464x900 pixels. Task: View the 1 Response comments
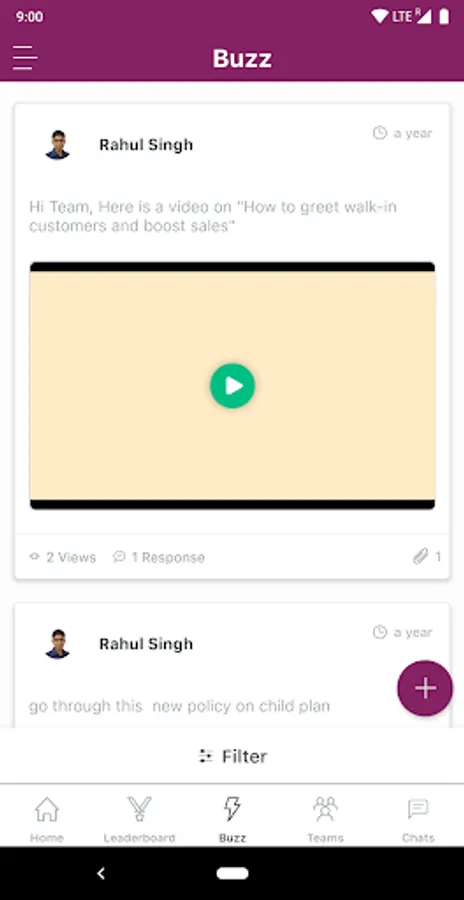[x=159, y=557]
